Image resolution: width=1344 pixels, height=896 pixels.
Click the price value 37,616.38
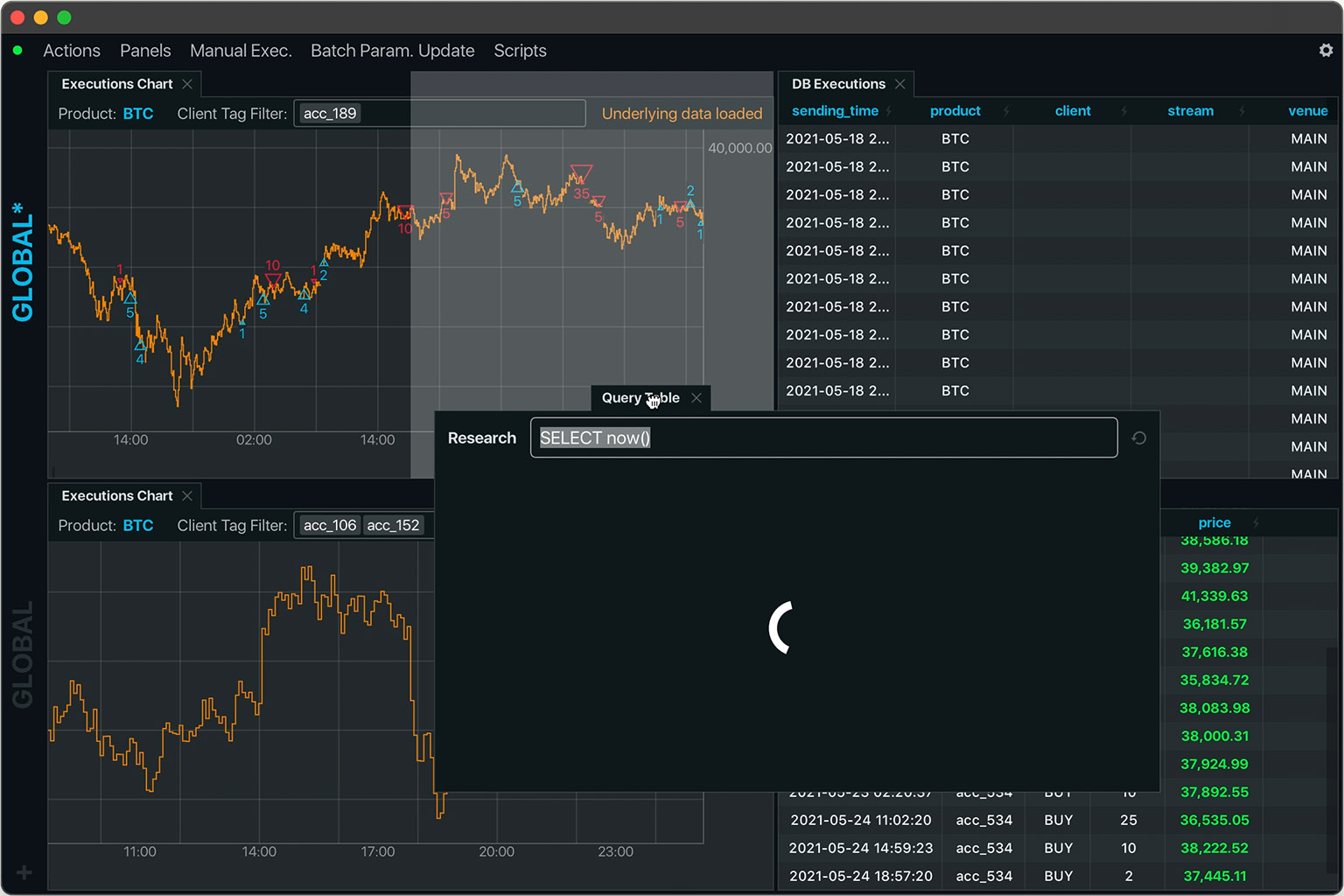click(x=1214, y=652)
